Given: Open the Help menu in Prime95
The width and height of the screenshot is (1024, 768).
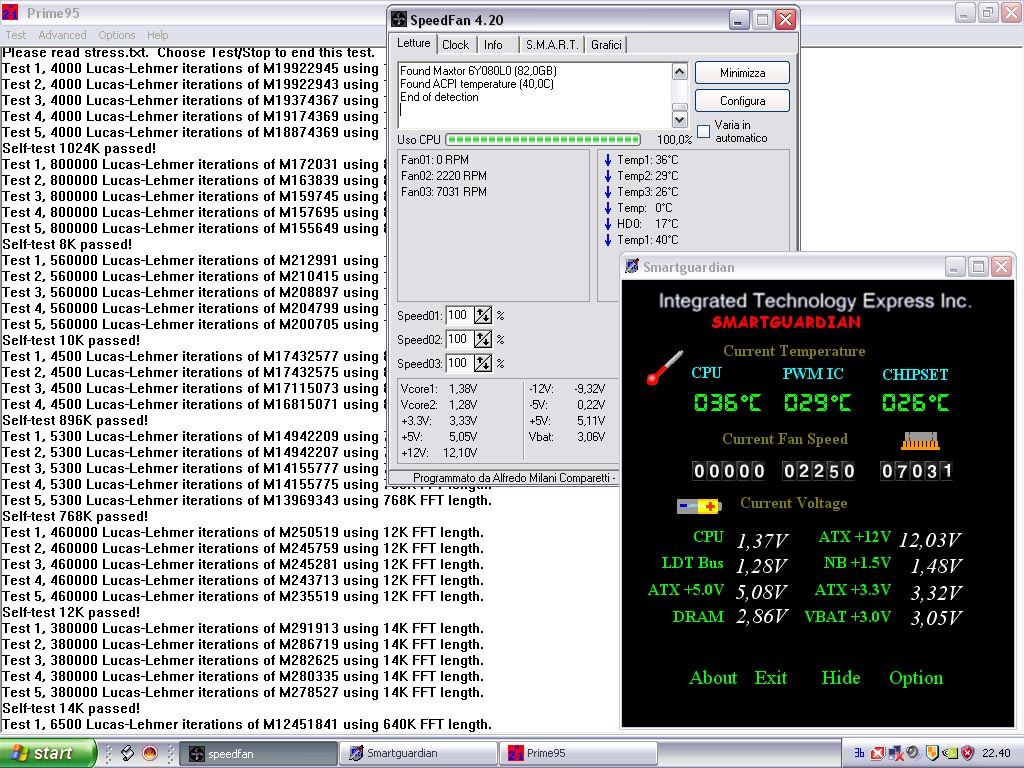Looking at the screenshot, I should (x=157, y=35).
